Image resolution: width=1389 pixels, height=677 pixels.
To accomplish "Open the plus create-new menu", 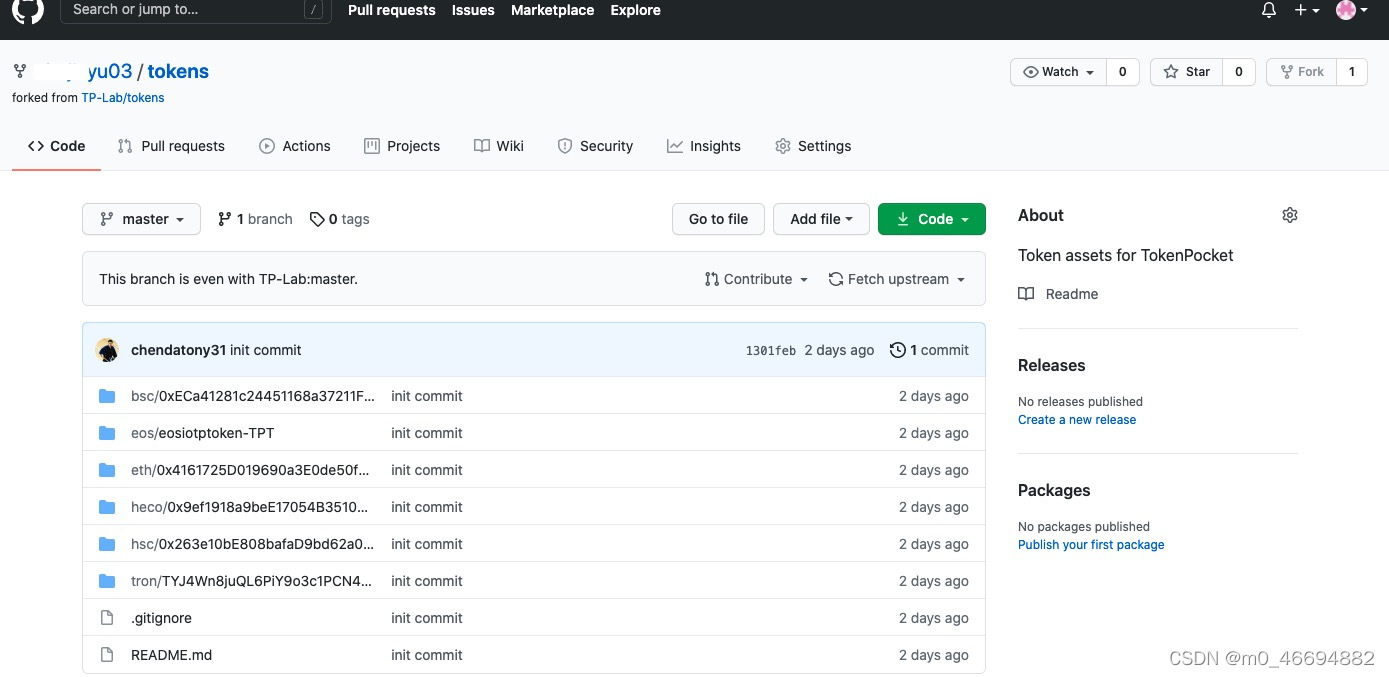I will (x=1307, y=10).
